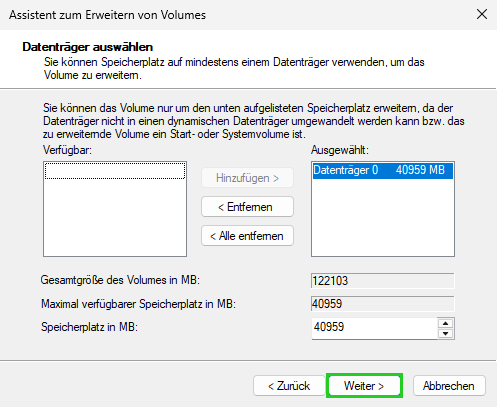Click the < Entfernen button

[x=247, y=207]
